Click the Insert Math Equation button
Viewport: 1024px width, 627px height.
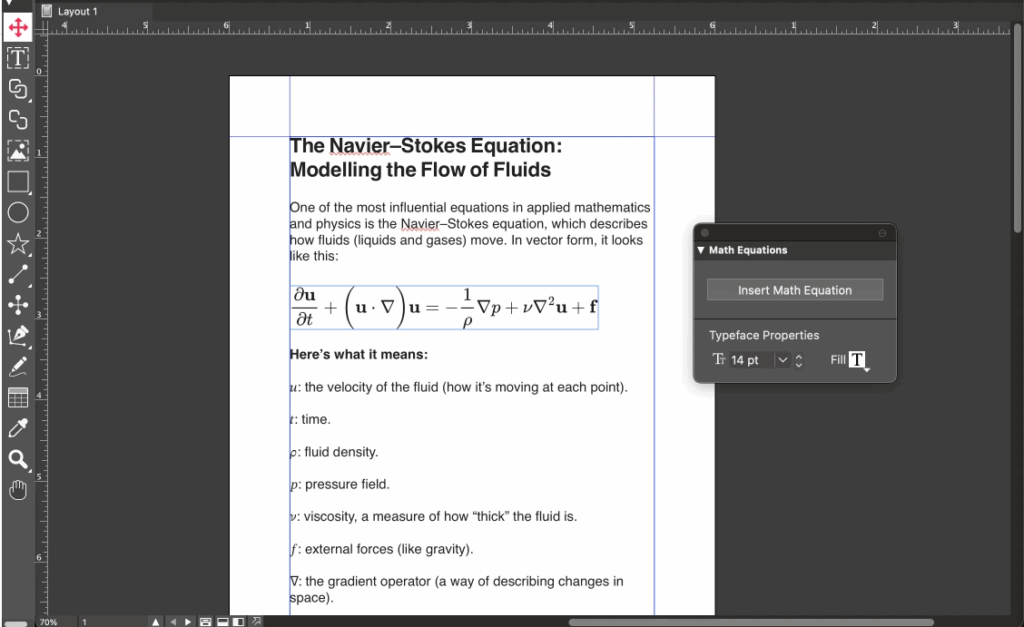[x=795, y=290]
